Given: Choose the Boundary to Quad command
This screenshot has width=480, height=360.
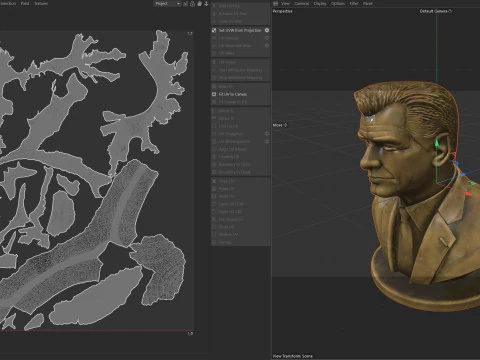Looking at the screenshot, I should (234, 172).
